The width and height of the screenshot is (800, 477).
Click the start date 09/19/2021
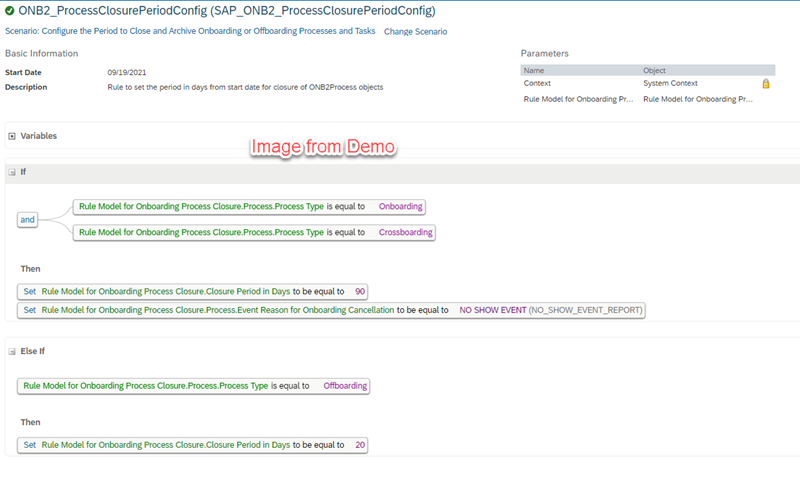pyautogui.click(x=127, y=72)
